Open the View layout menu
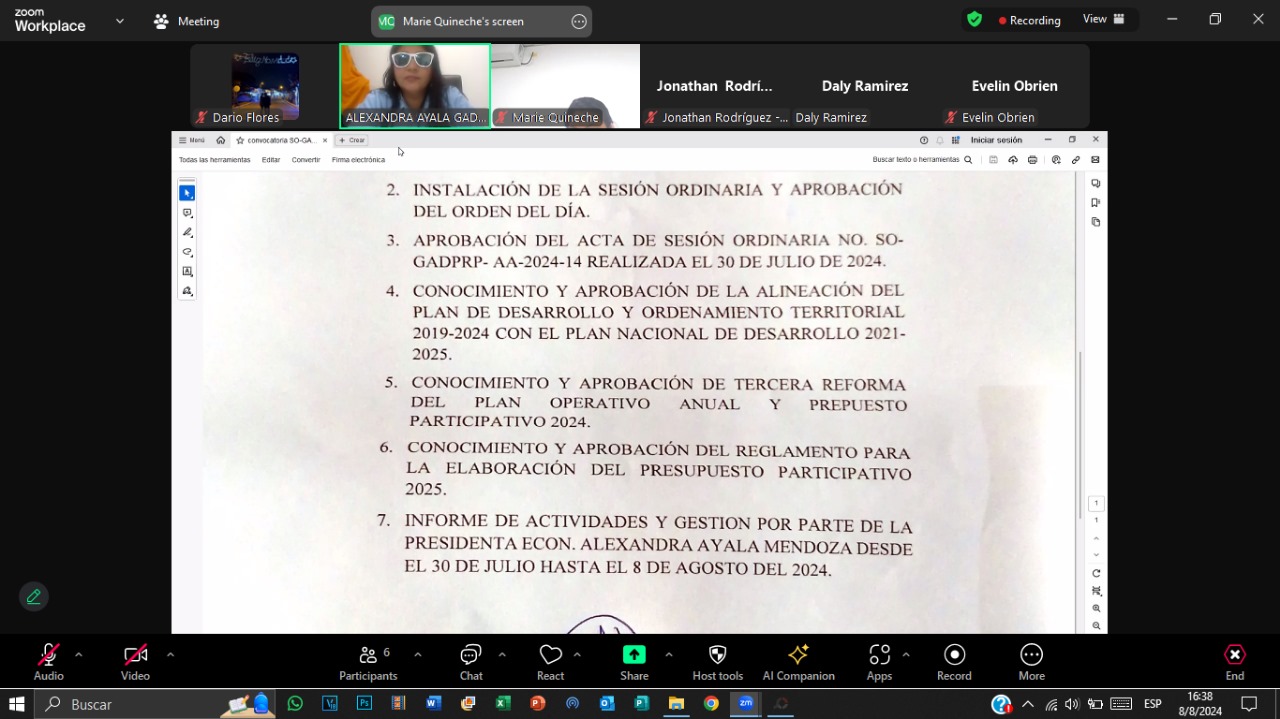1280x719 pixels. 1103,20
